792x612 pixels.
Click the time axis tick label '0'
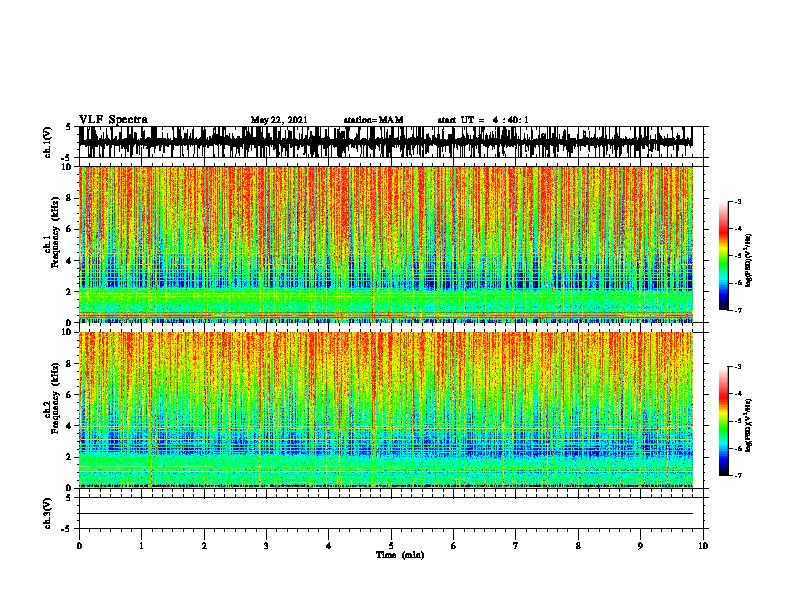click(x=79, y=546)
